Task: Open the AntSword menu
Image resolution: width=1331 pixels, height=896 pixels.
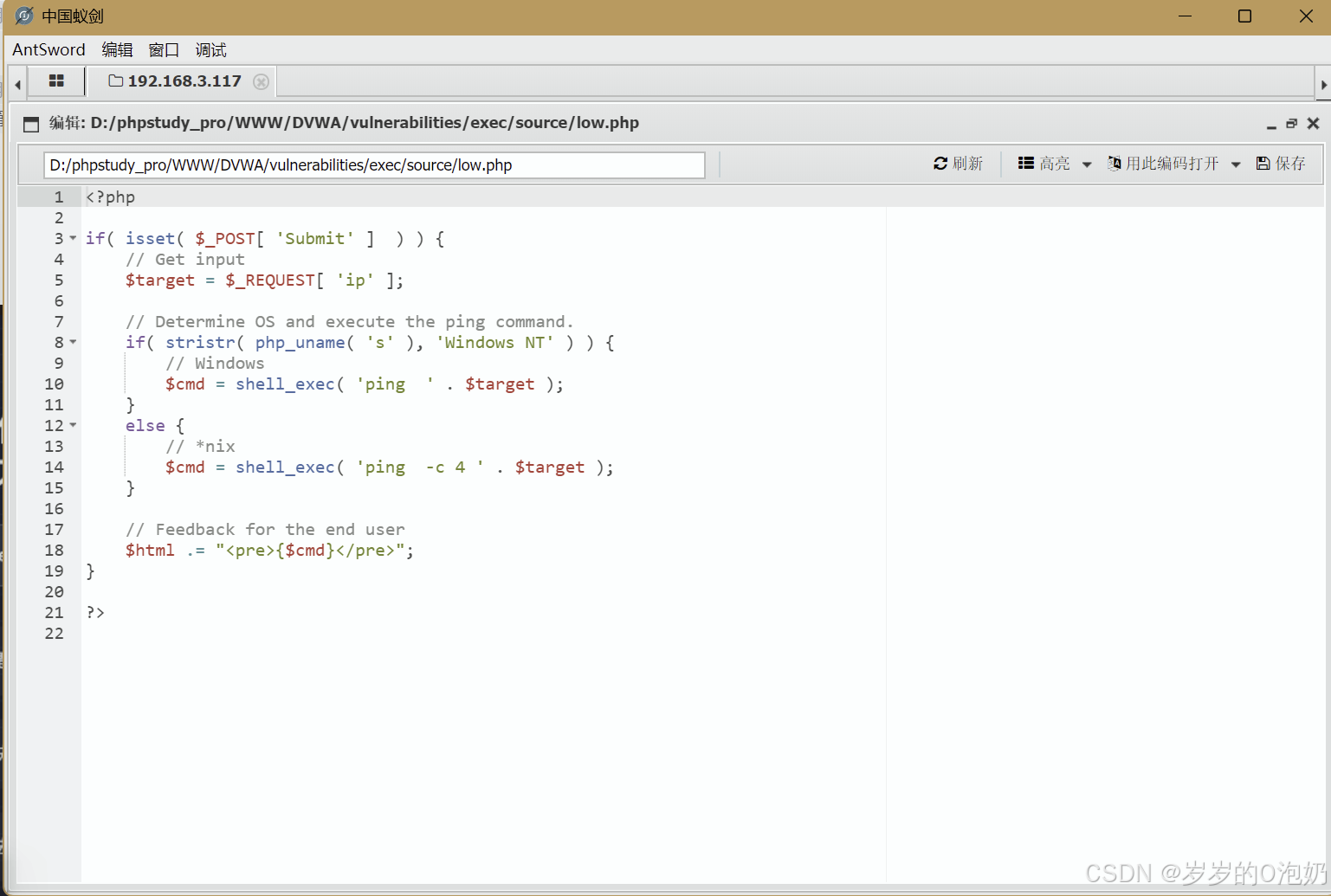Action: pyautogui.click(x=48, y=50)
